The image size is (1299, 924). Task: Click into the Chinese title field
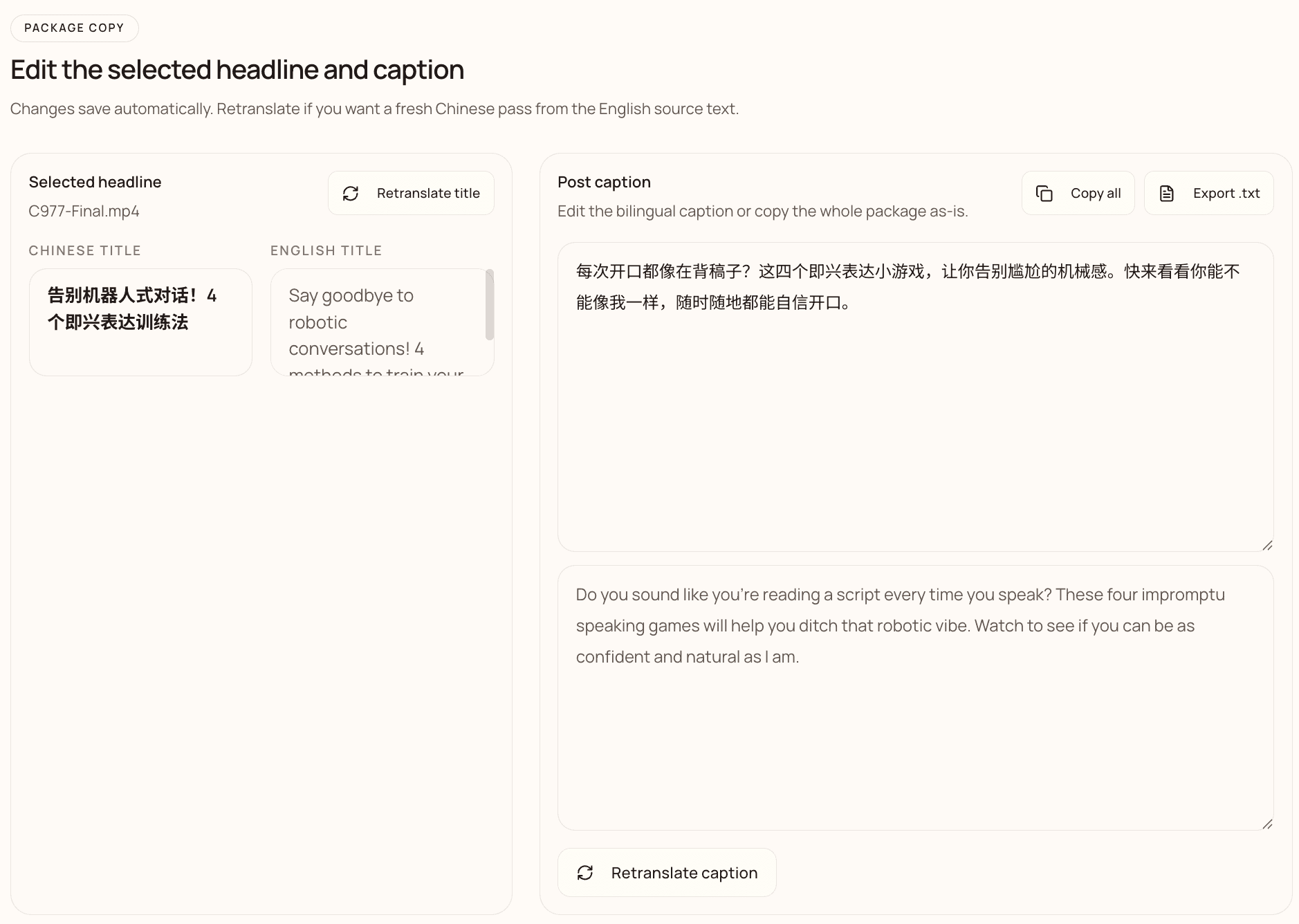tap(140, 322)
